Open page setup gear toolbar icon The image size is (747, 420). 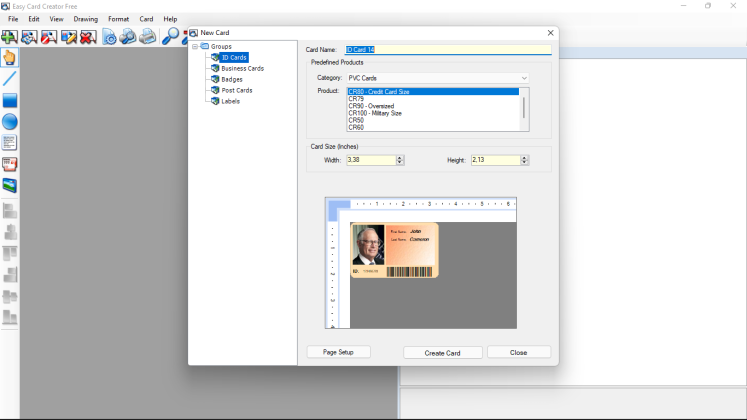(x=110, y=37)
